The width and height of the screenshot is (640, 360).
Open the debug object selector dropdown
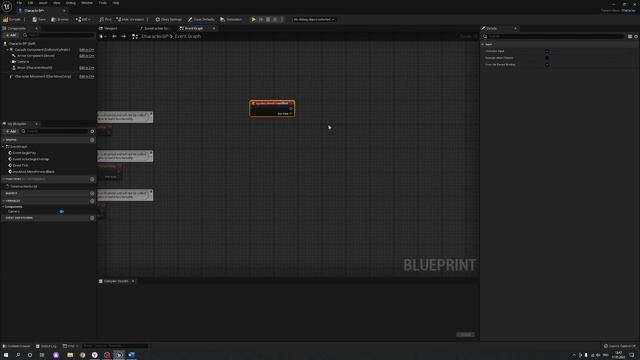point(314,19)
